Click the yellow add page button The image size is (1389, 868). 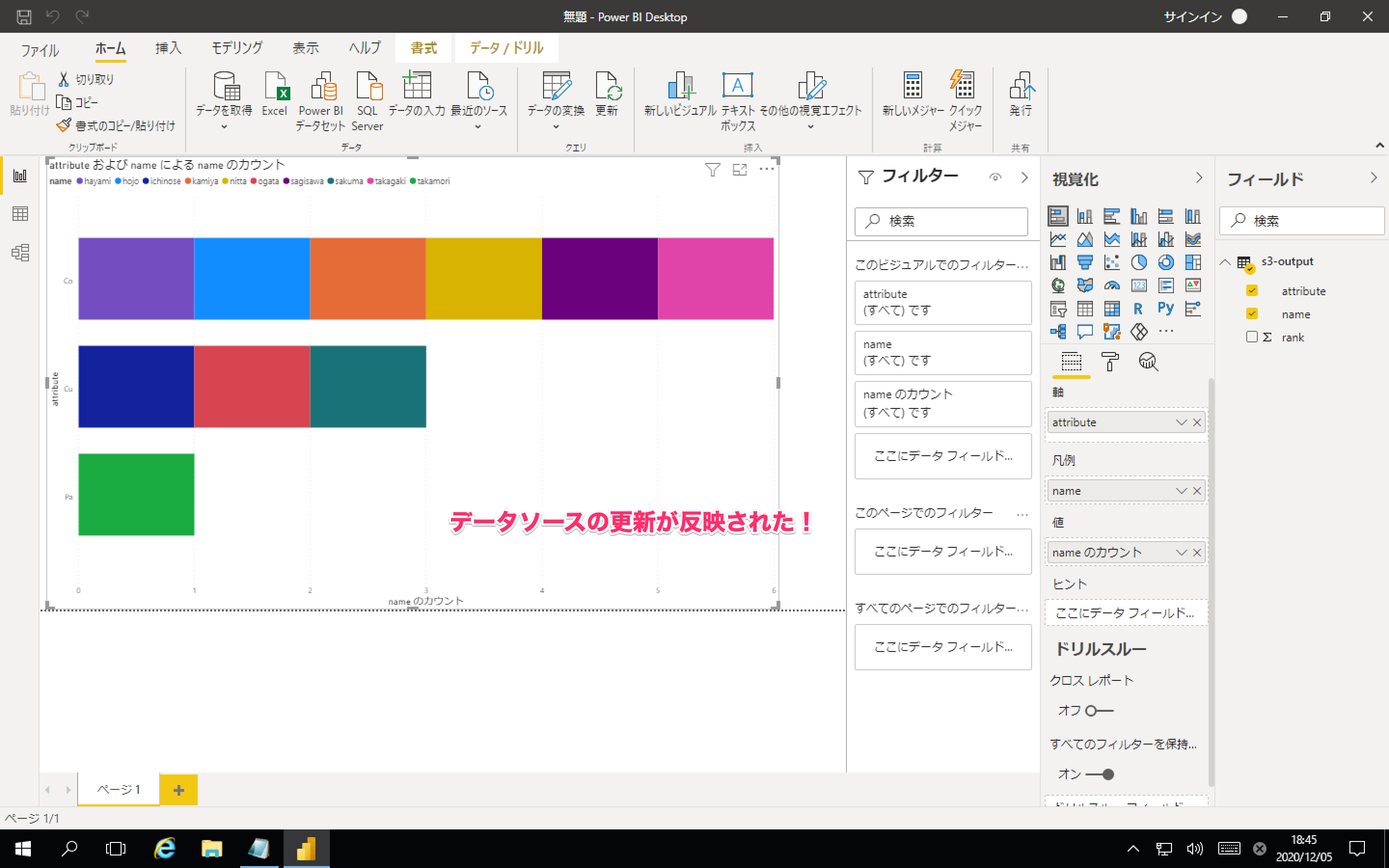pos(178,790)
